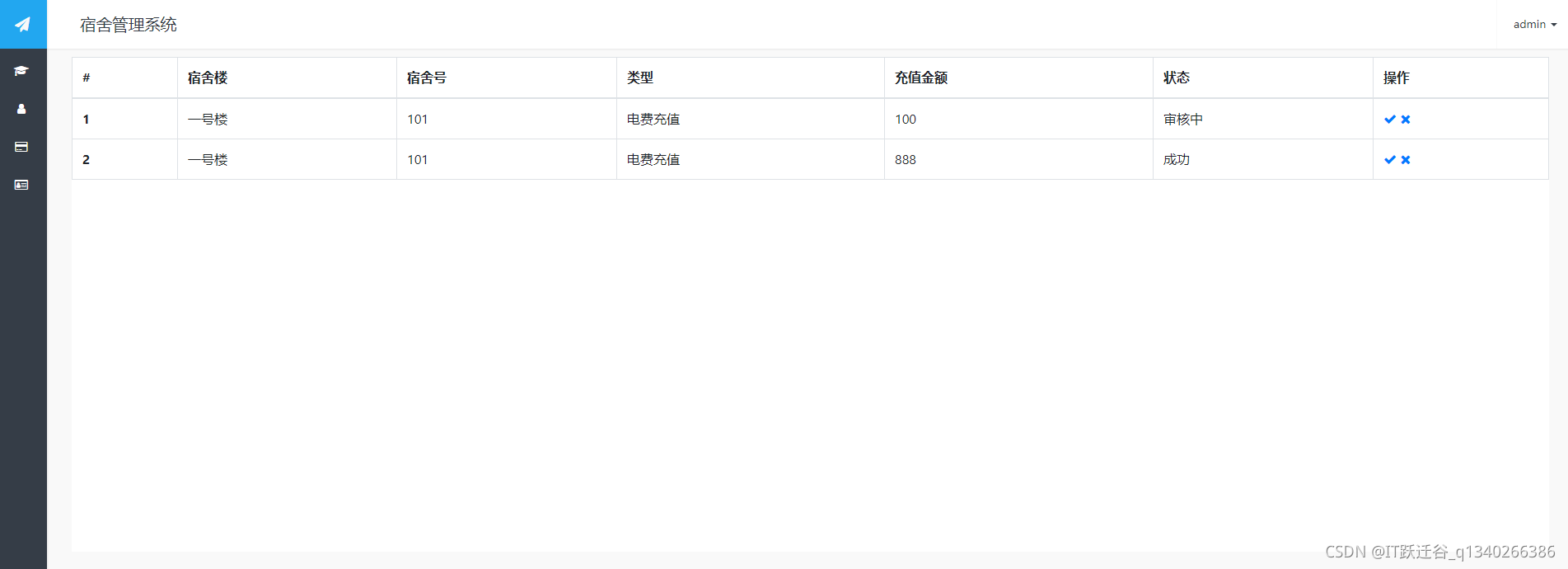The image size is (1568, 569).
Task: Approve the 888 recharge with checkmark
Action: [x=1390, y=160]
